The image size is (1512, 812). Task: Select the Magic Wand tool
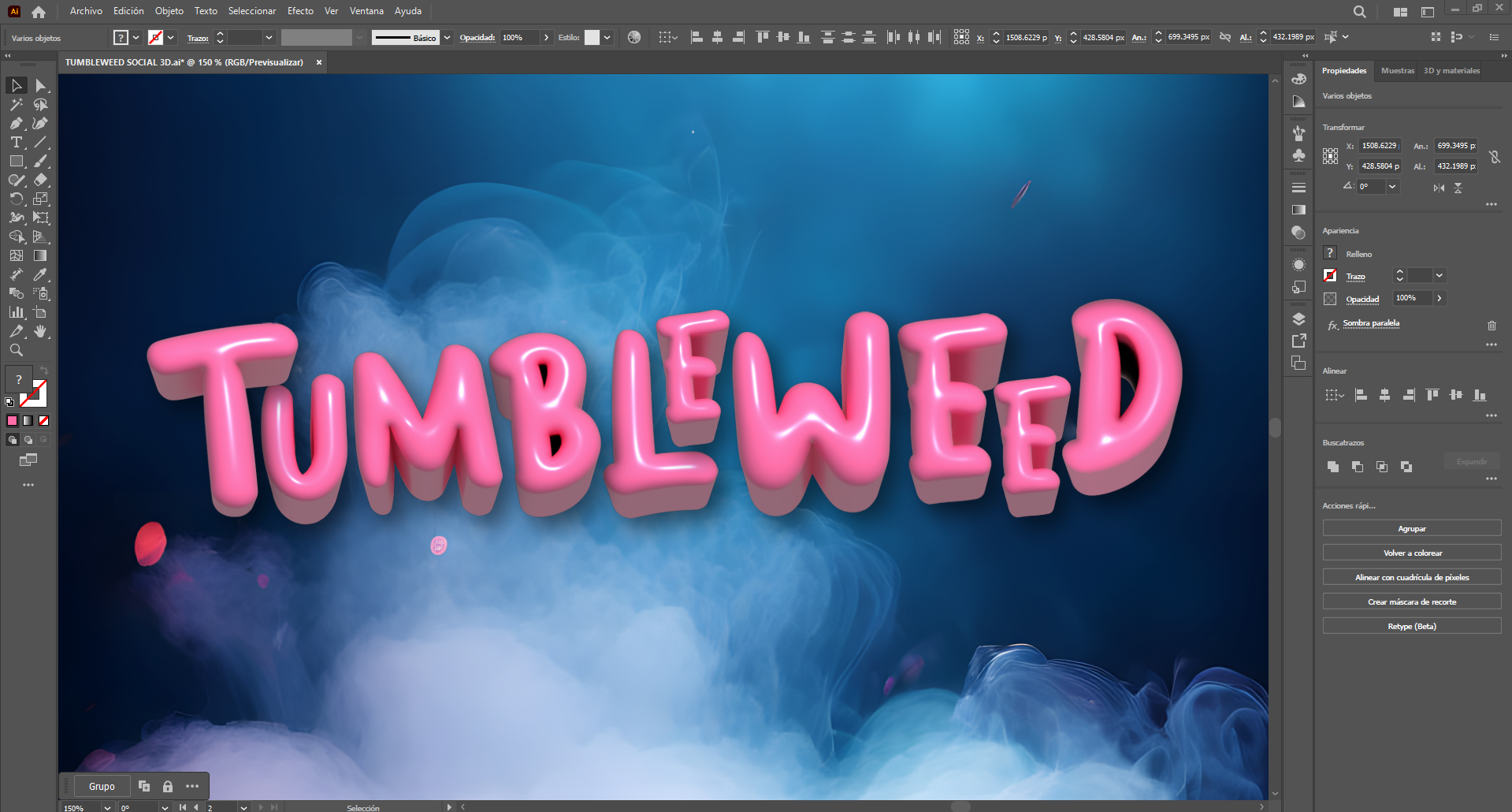[16, 104]
